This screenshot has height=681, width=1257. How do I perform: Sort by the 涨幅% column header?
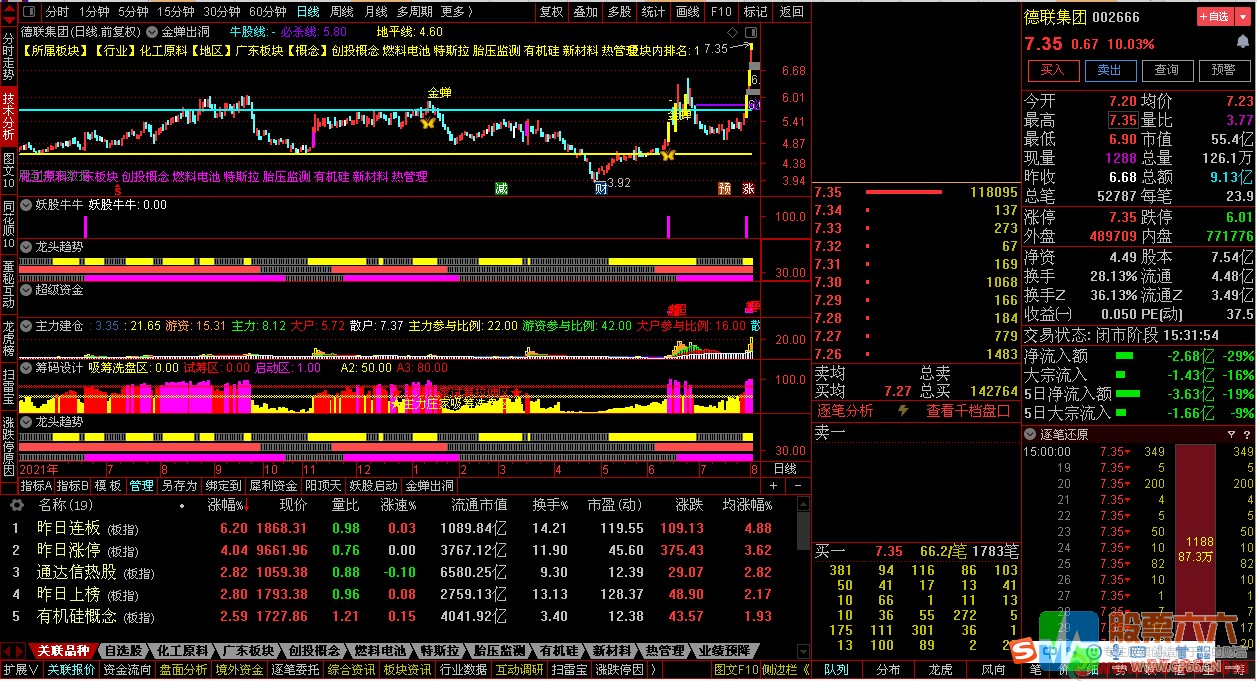(x=229, y=505)
